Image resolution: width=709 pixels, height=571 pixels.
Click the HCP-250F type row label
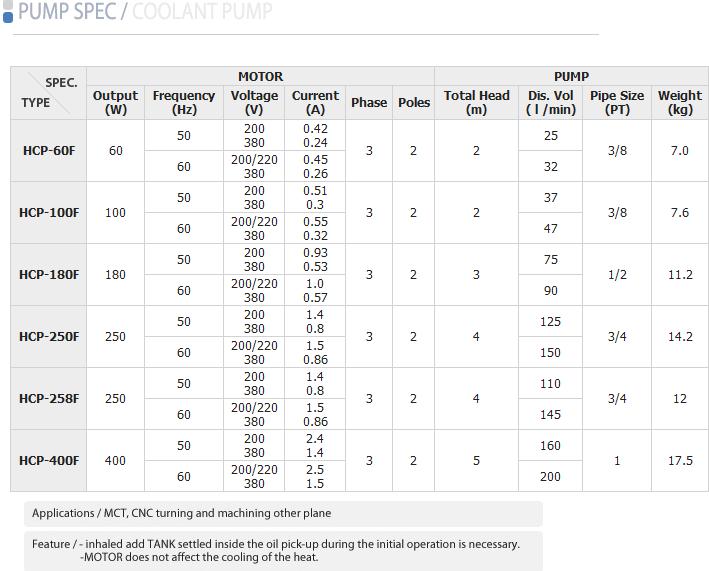49,337
